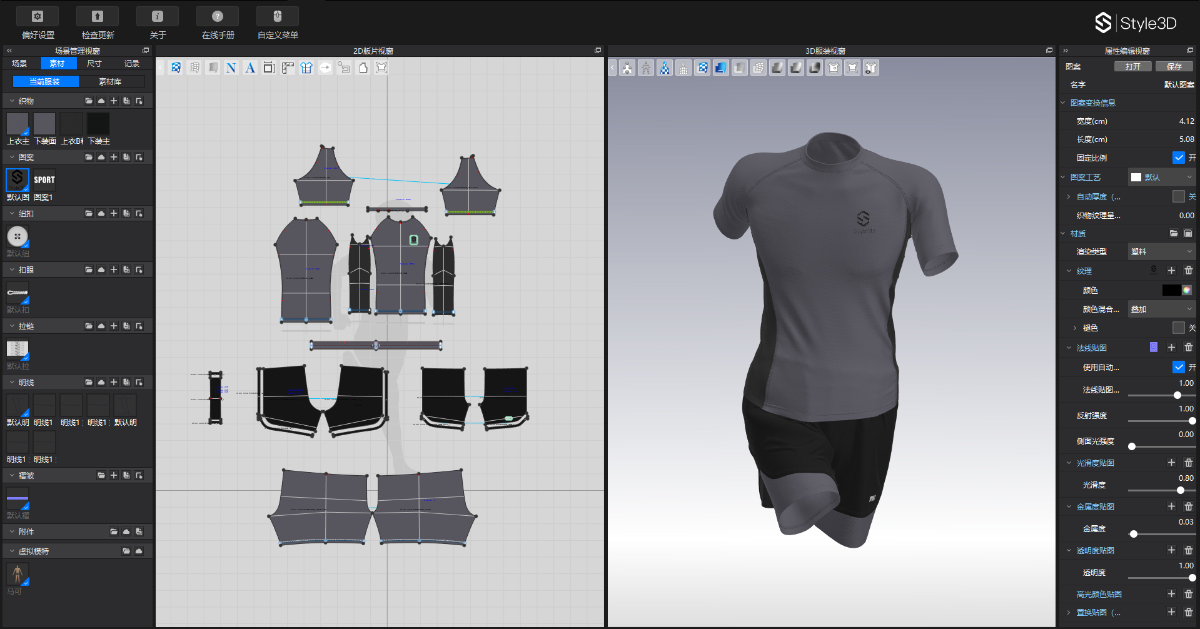The height and width of the screenshot is (629, 1200).
Task: Open 偏好设置 preferences from top toolbar
Action: [37, 17]
